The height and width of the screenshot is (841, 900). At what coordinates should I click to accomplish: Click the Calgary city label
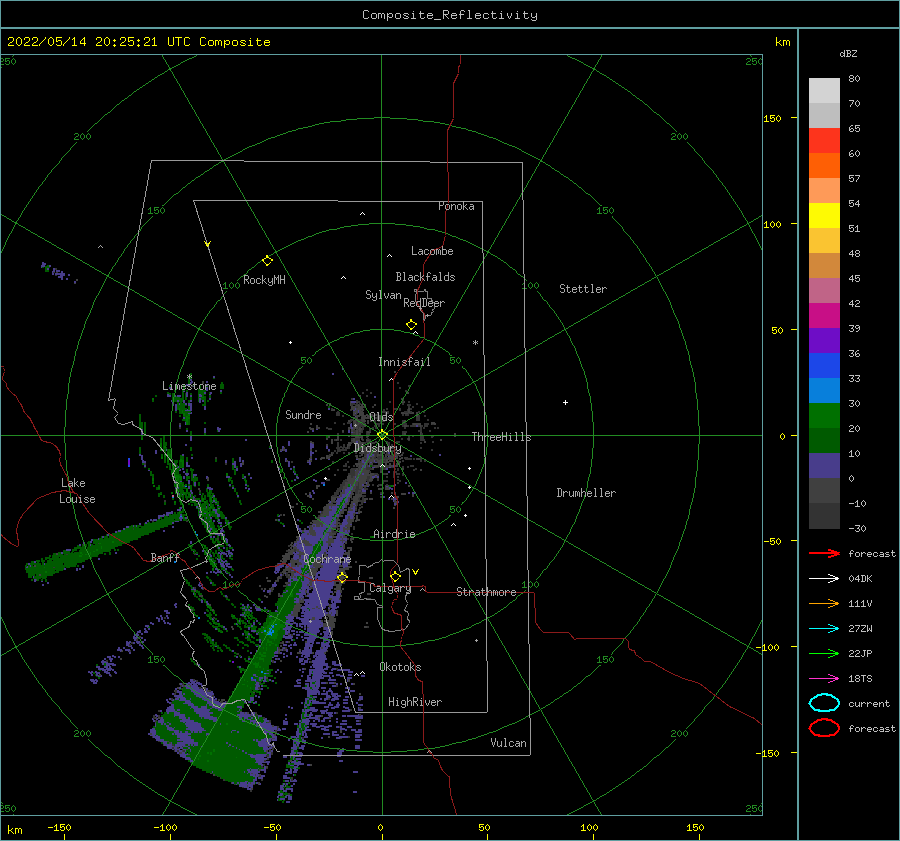coord(390,588)
